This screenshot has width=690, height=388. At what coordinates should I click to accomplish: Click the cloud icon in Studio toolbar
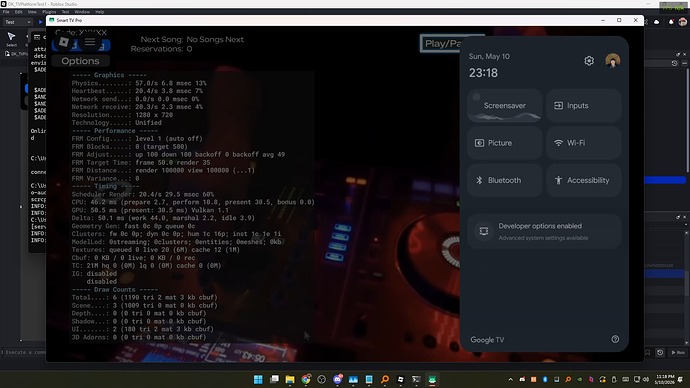(x=657, y=22)
